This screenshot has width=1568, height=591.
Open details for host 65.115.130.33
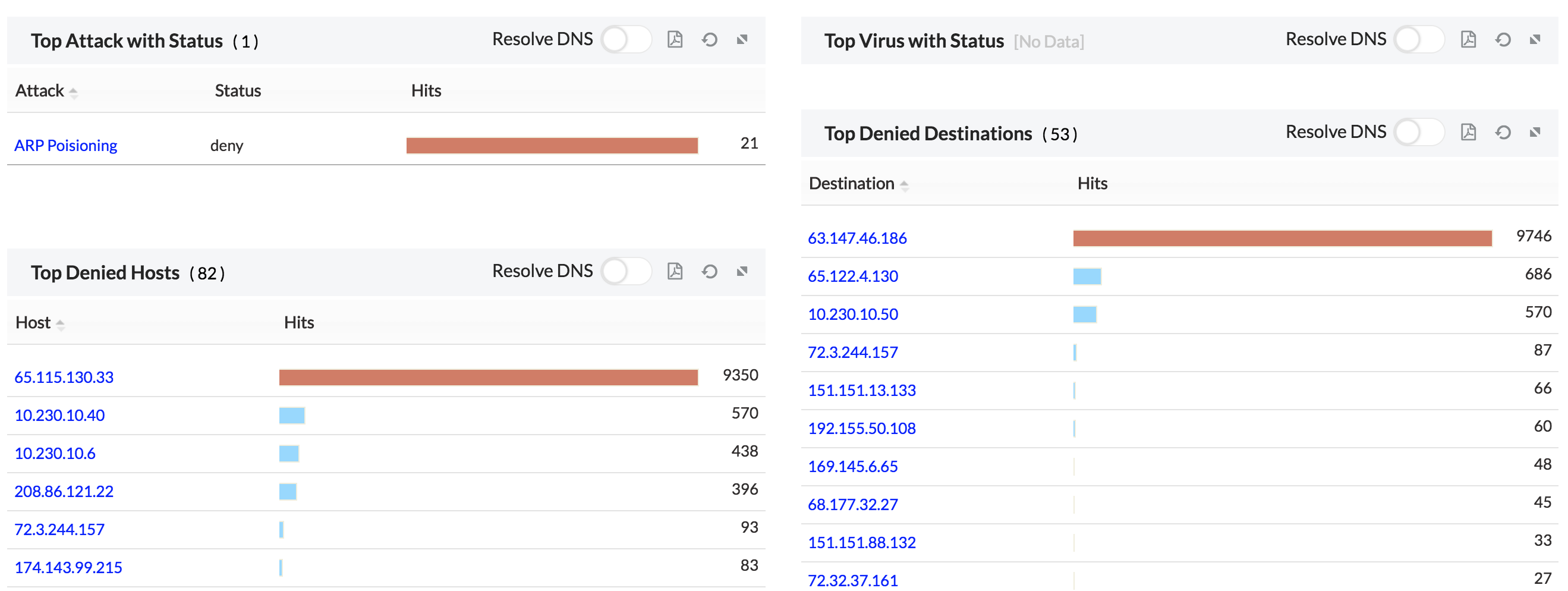64,378
